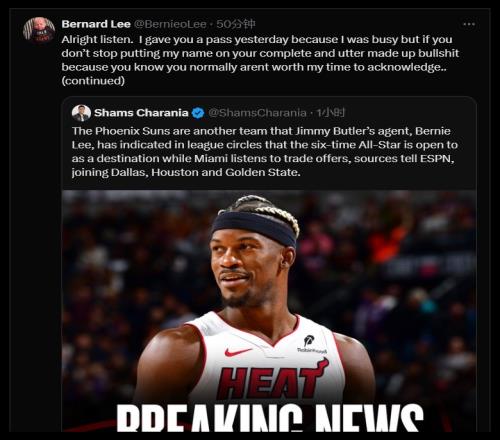Click the blue verified badge
This screenshot has height=440, width=500.
click(x=198, y=113)
